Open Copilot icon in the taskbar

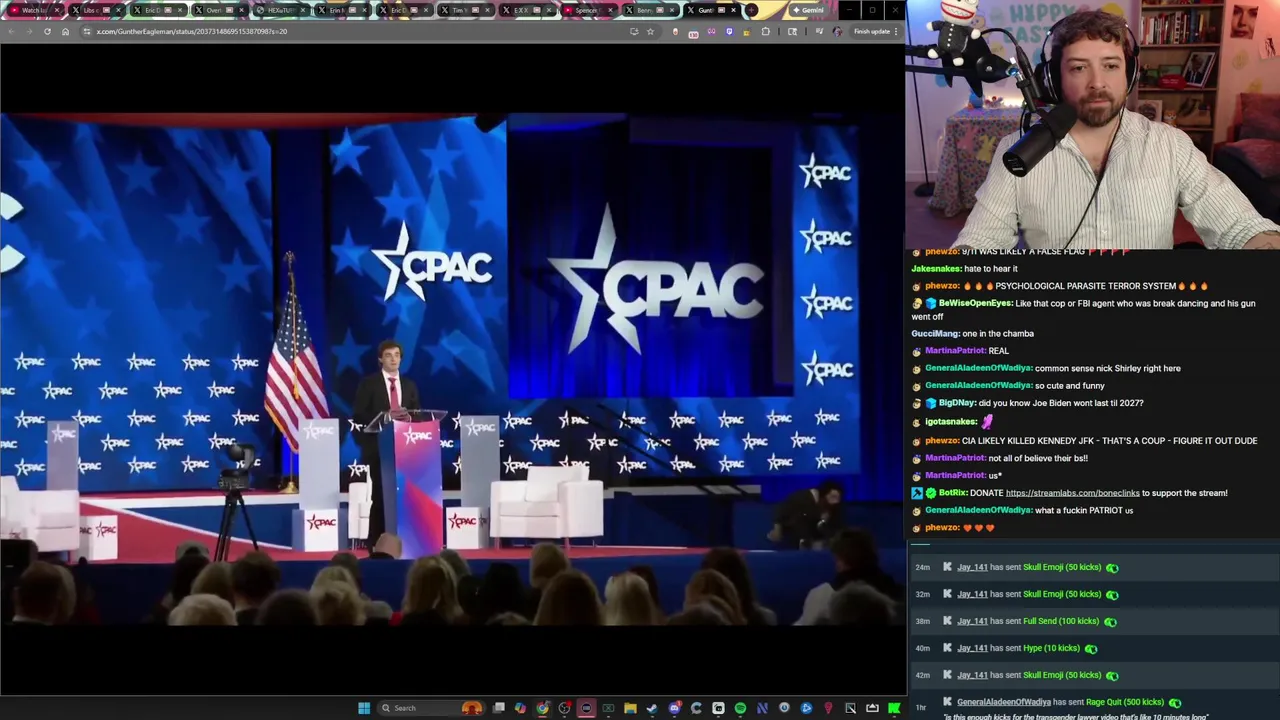520,708
